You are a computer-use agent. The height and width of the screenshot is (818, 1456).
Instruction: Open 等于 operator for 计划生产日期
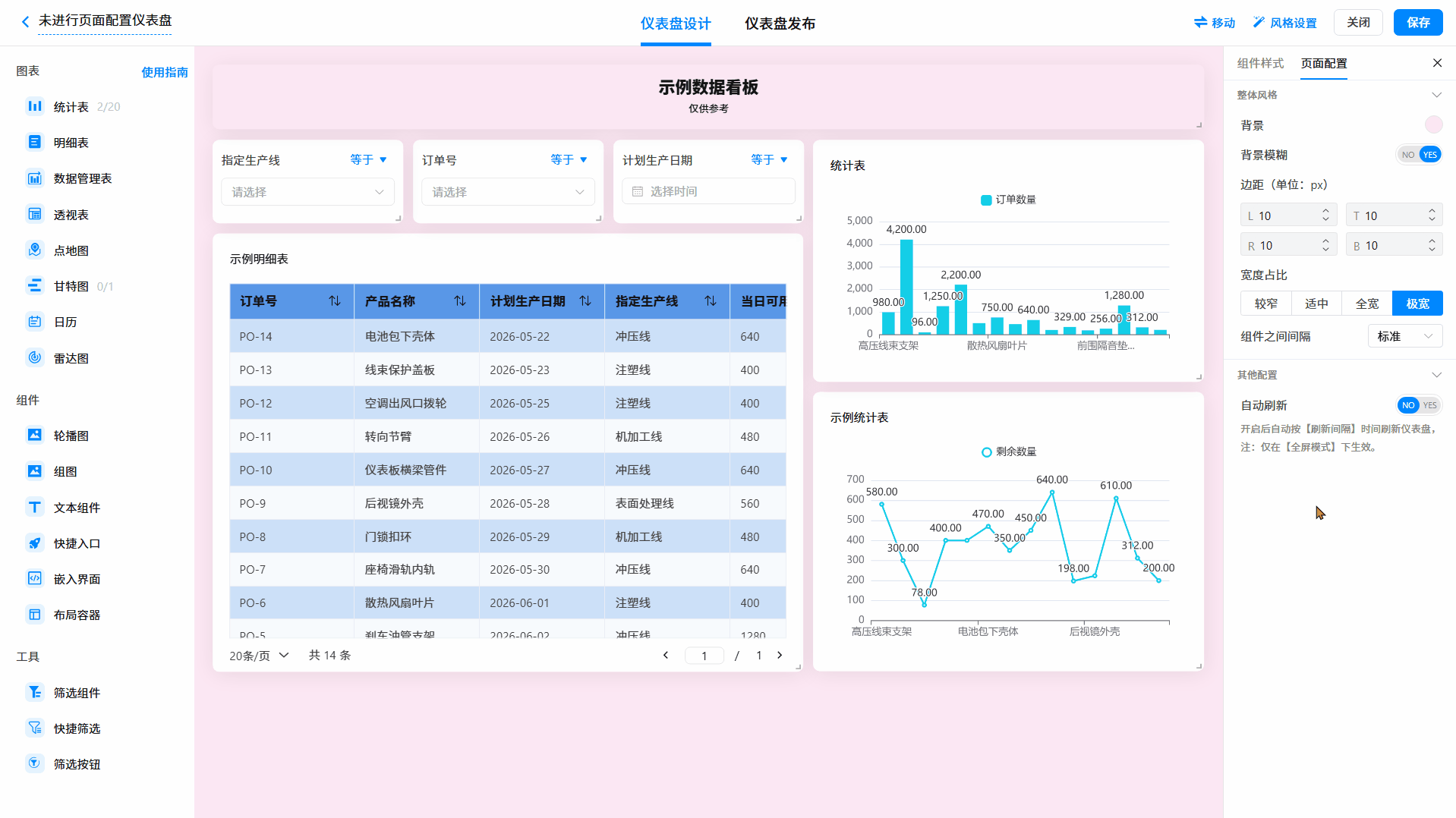click(770, 159)
